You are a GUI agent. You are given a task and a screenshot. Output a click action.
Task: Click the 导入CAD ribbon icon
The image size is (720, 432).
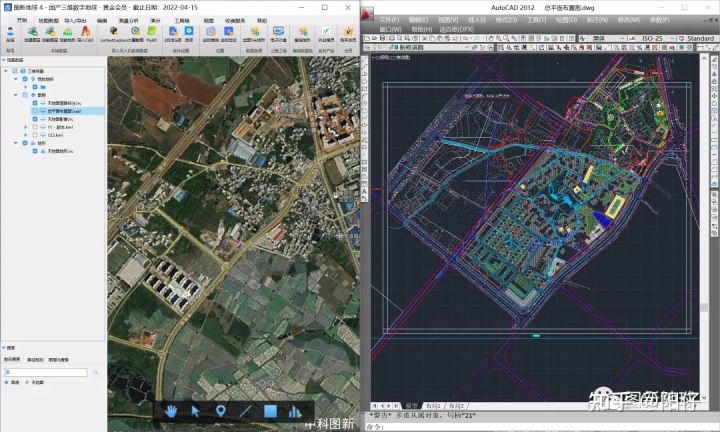point(85,32)
